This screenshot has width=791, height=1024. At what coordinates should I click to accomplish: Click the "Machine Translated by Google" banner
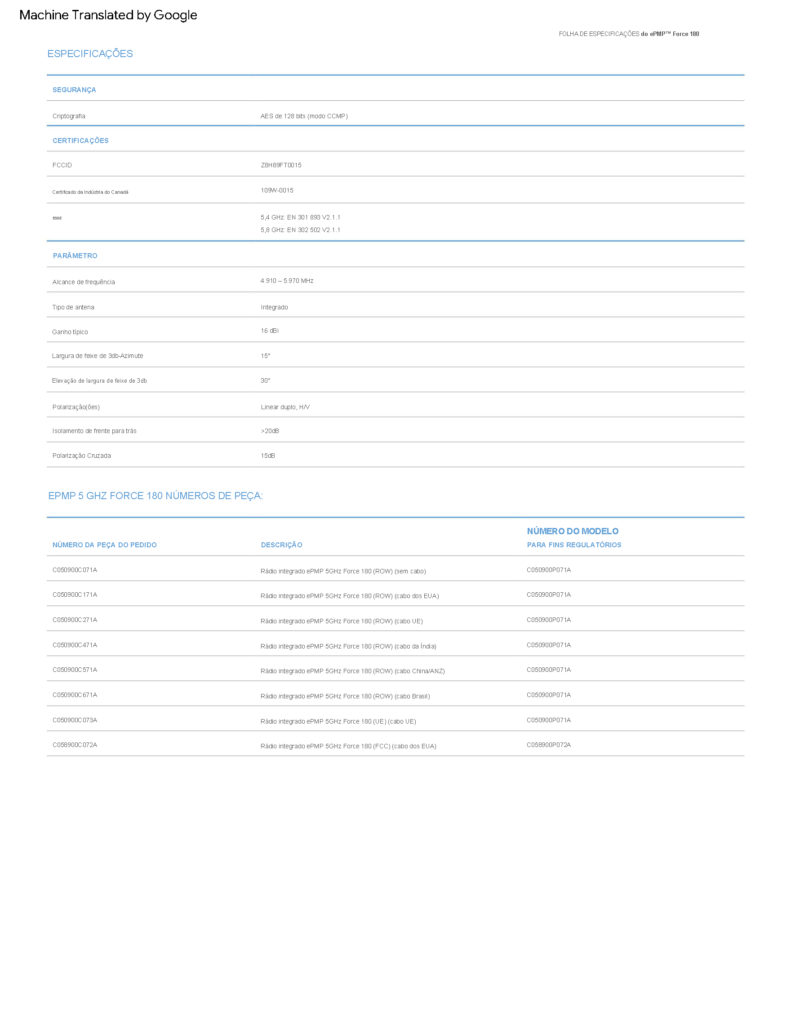(x=108, y=15)
